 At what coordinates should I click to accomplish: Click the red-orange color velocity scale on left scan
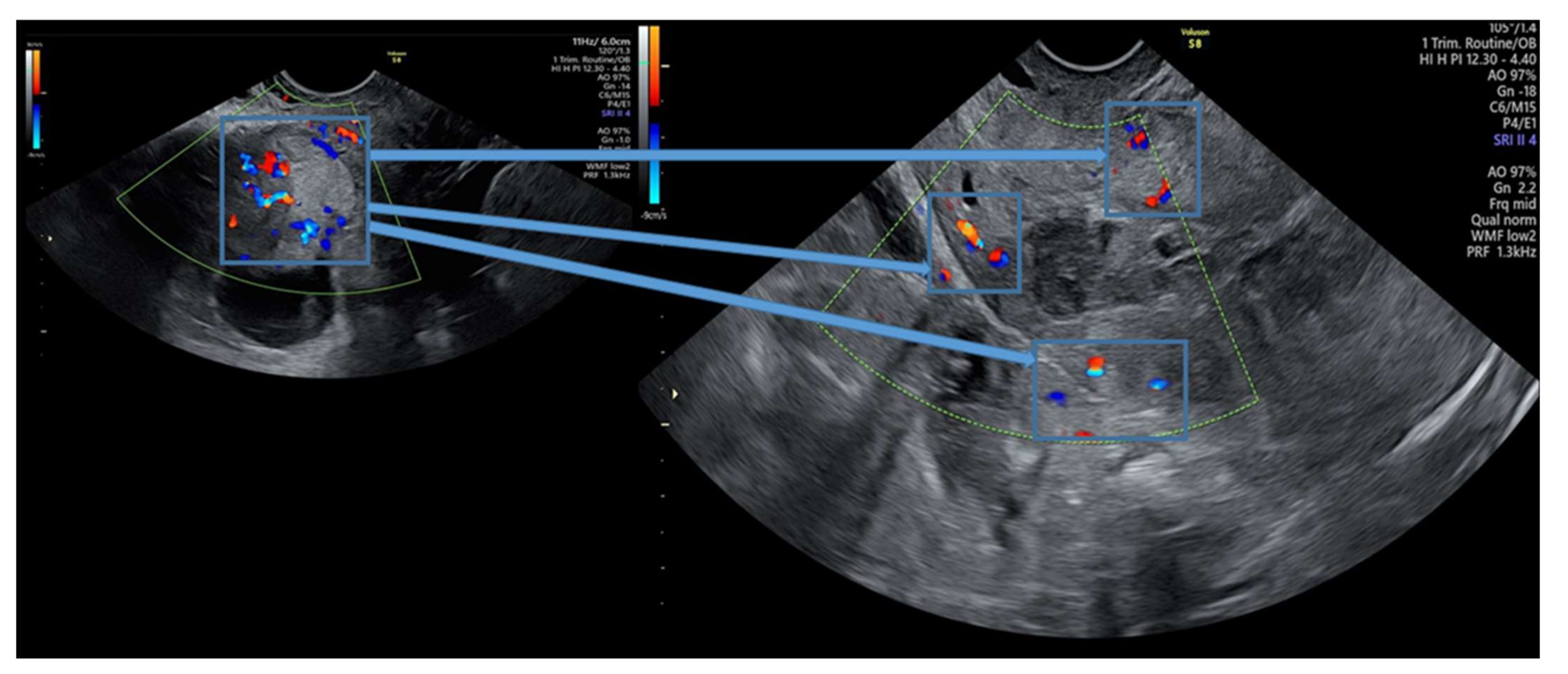pyautogui.click(x=37, y=72)
